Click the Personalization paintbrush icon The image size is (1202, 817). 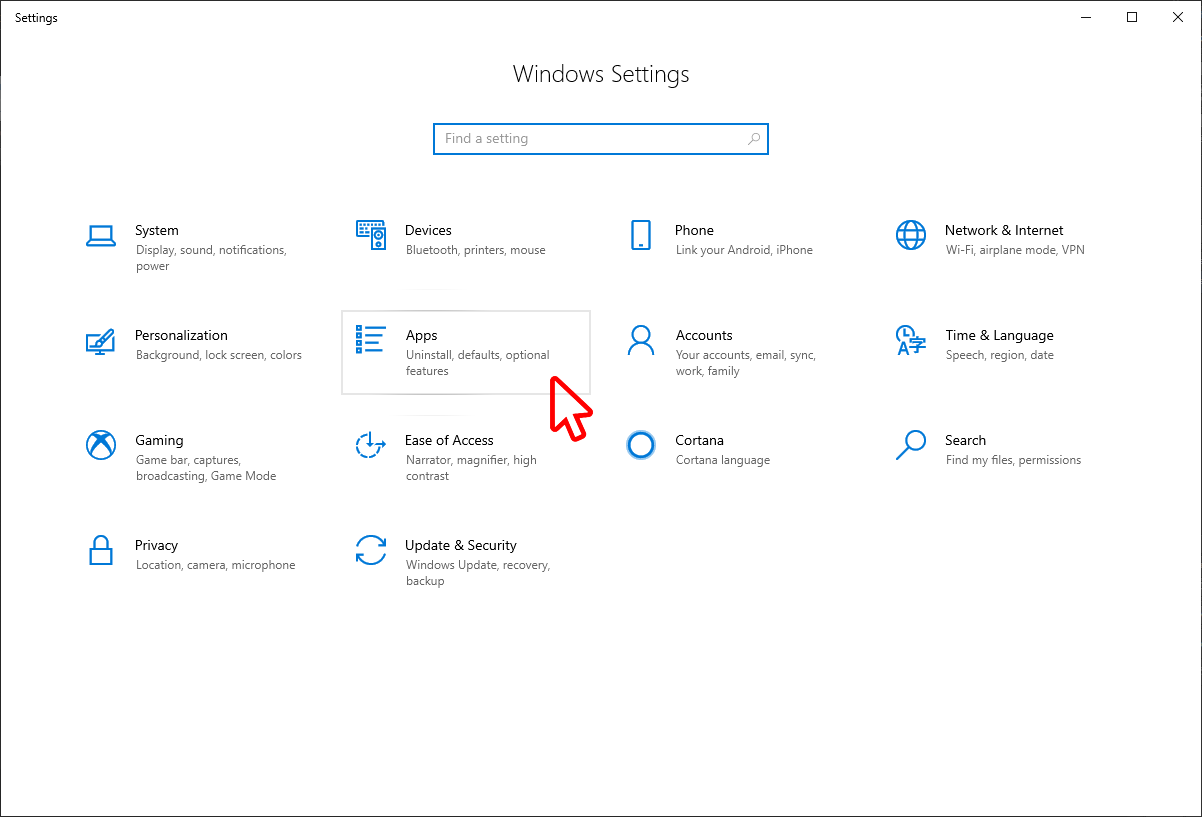pos(100,340)
